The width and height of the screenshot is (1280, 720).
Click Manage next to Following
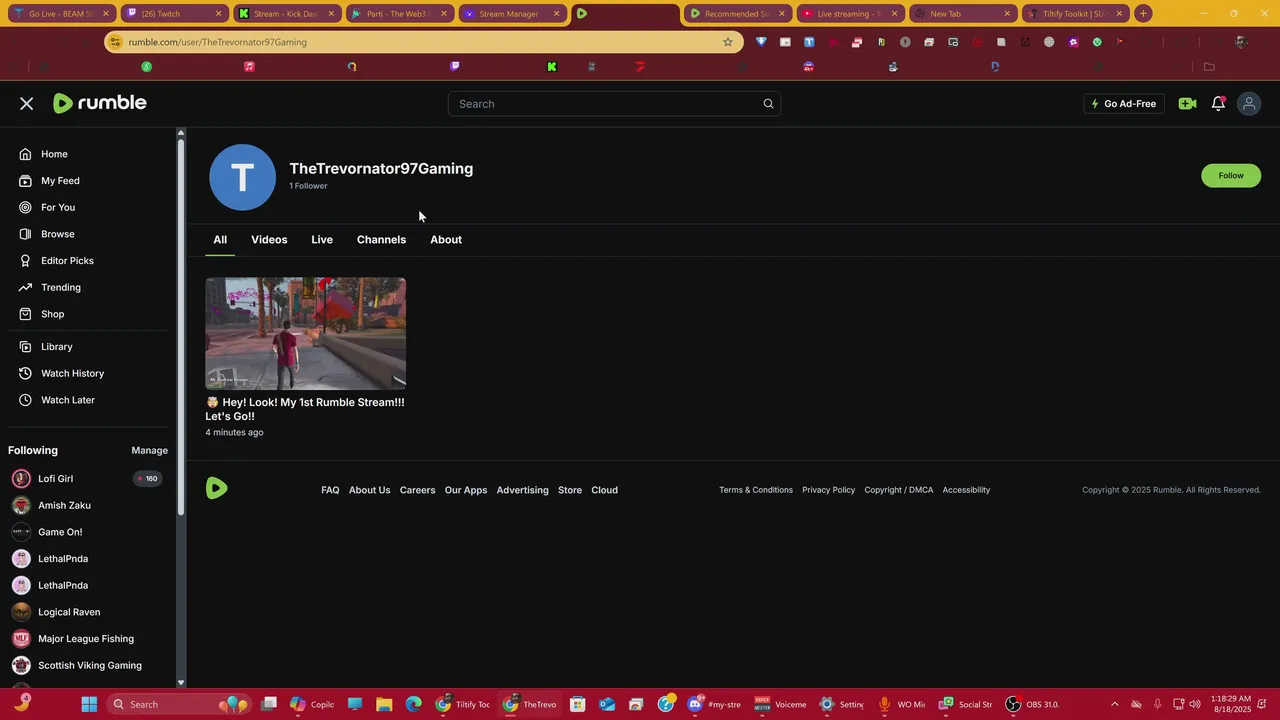(x=150, y=451)
